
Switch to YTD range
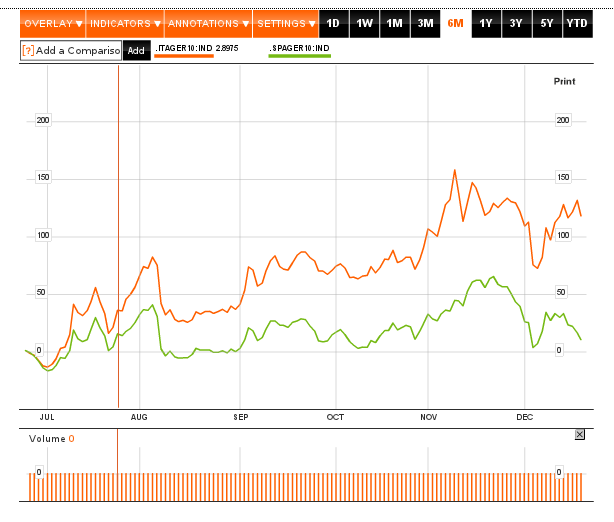tap(578, 24)
